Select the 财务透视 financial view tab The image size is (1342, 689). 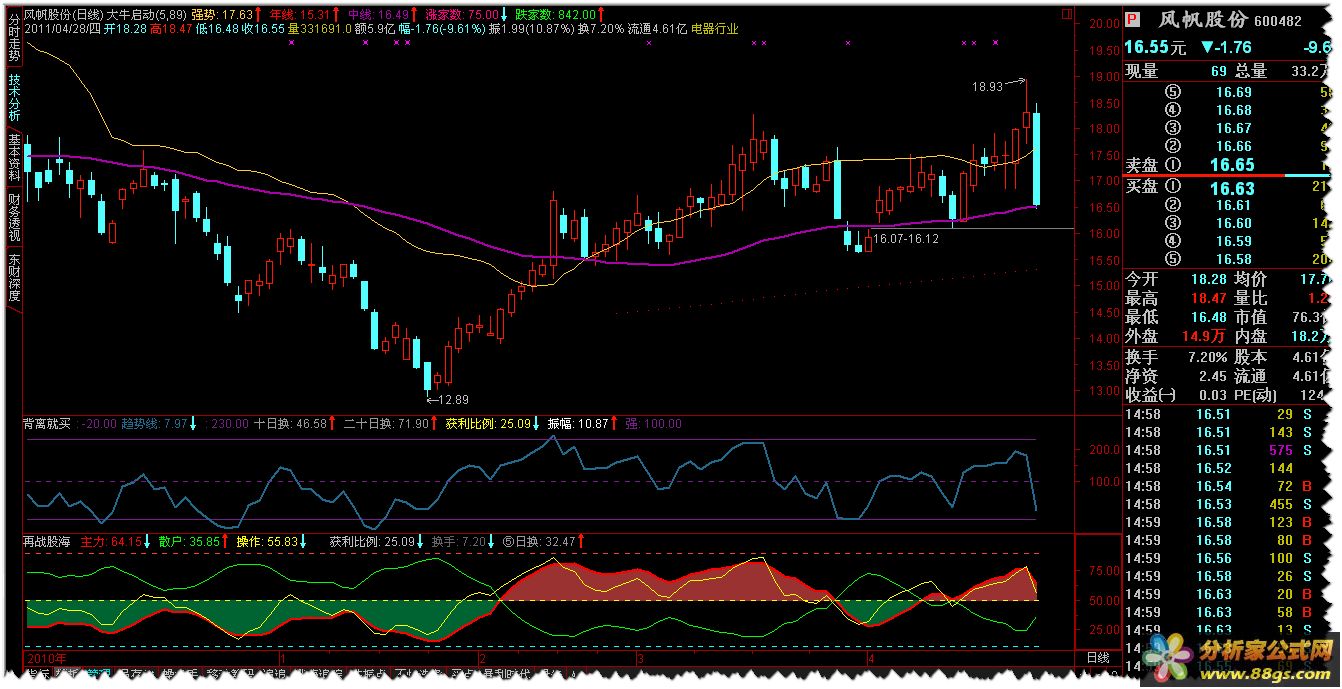tap(13, 218)
